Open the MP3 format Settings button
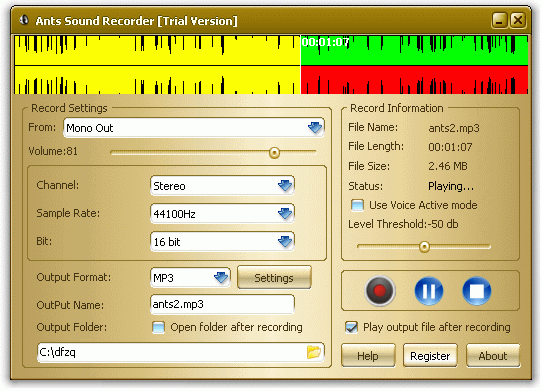Viewport: 542px width, 391px height. [x=274, y=278]
